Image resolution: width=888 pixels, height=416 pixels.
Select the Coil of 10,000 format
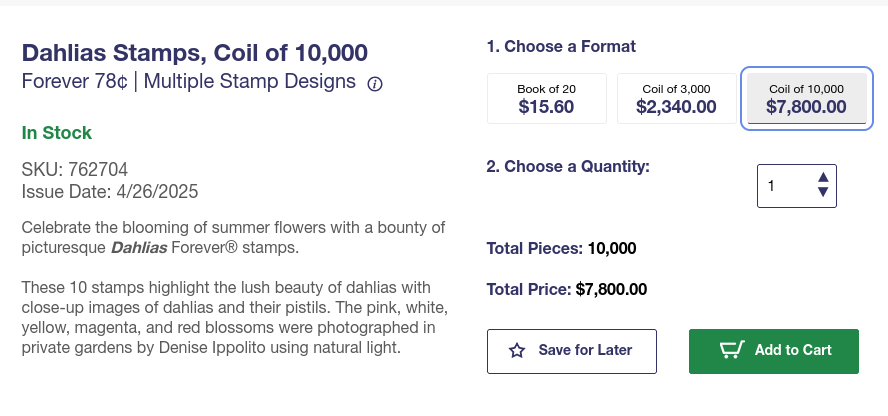click(806, 98)
